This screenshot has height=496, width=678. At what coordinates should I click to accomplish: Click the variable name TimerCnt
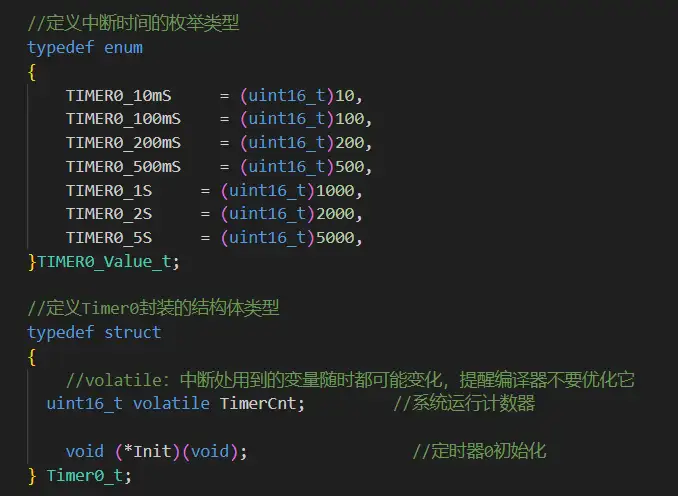click(258, 403)
